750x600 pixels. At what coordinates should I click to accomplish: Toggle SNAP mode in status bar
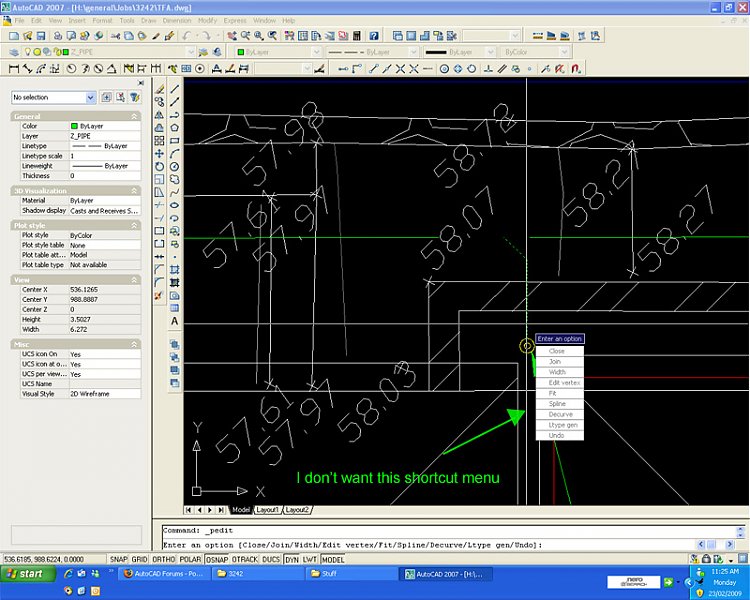118,559
